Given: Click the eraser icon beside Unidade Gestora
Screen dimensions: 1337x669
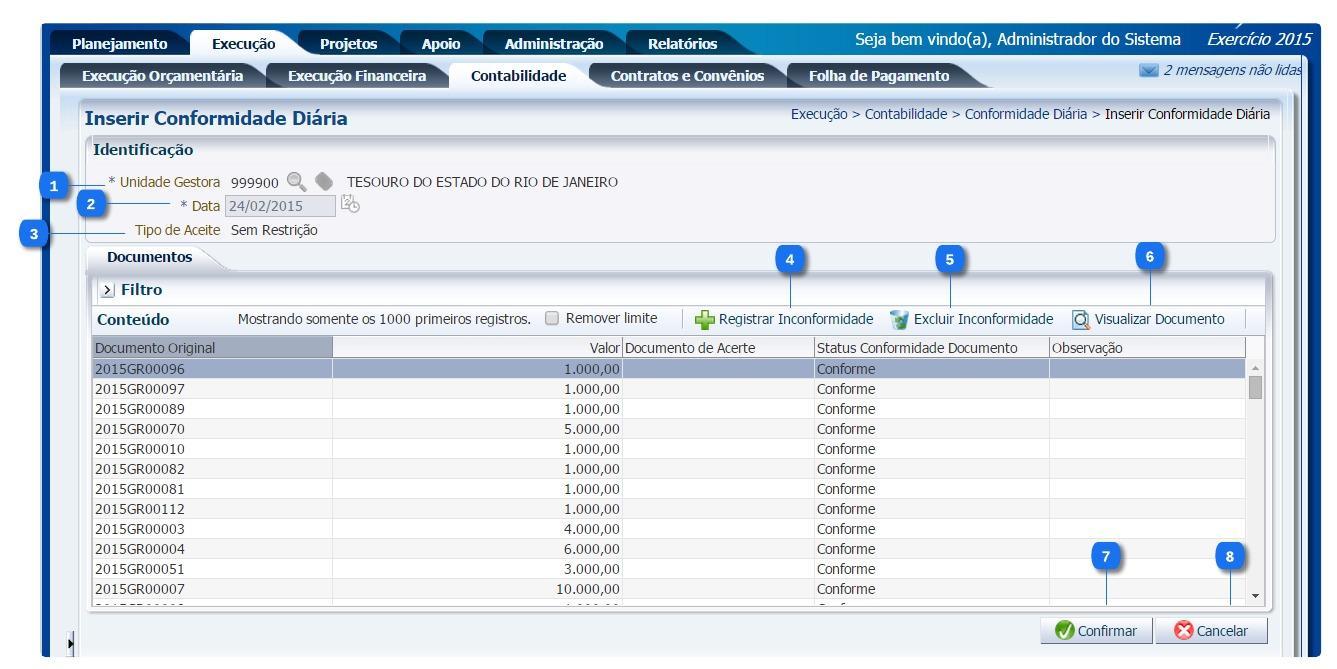Looking at the screenshot, I should point(323,182).
